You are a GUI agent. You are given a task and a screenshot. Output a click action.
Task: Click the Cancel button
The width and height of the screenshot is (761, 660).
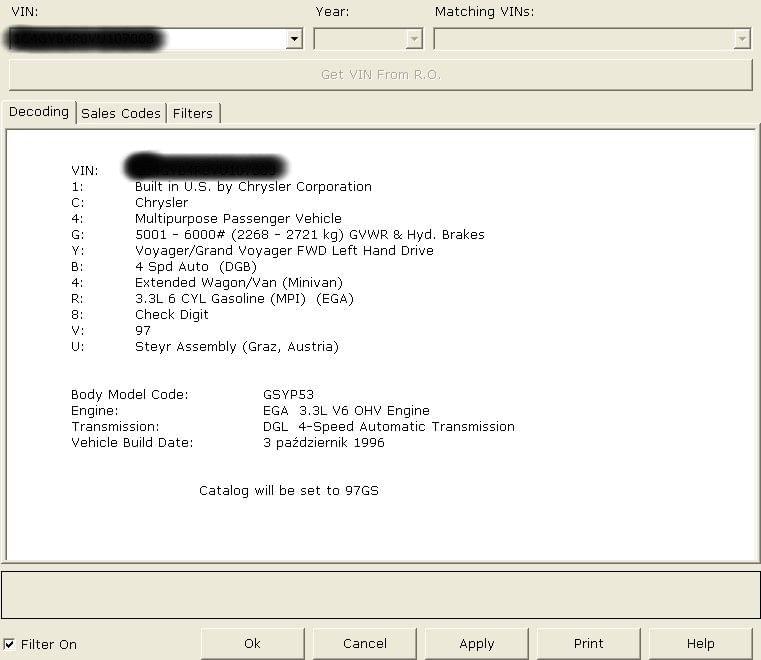pos(364,644)
